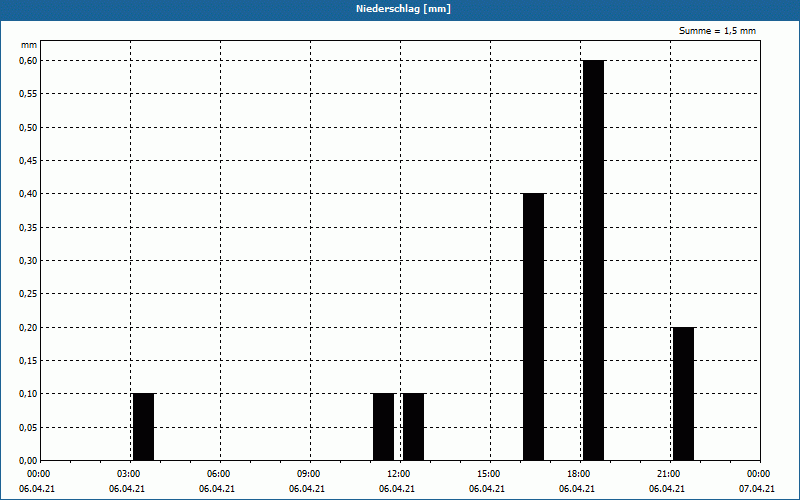Image resolution: width=800 pixels, height=500 pixels.
Task: Click the 0,35 y-axis value
Action: tap(28, 228)
